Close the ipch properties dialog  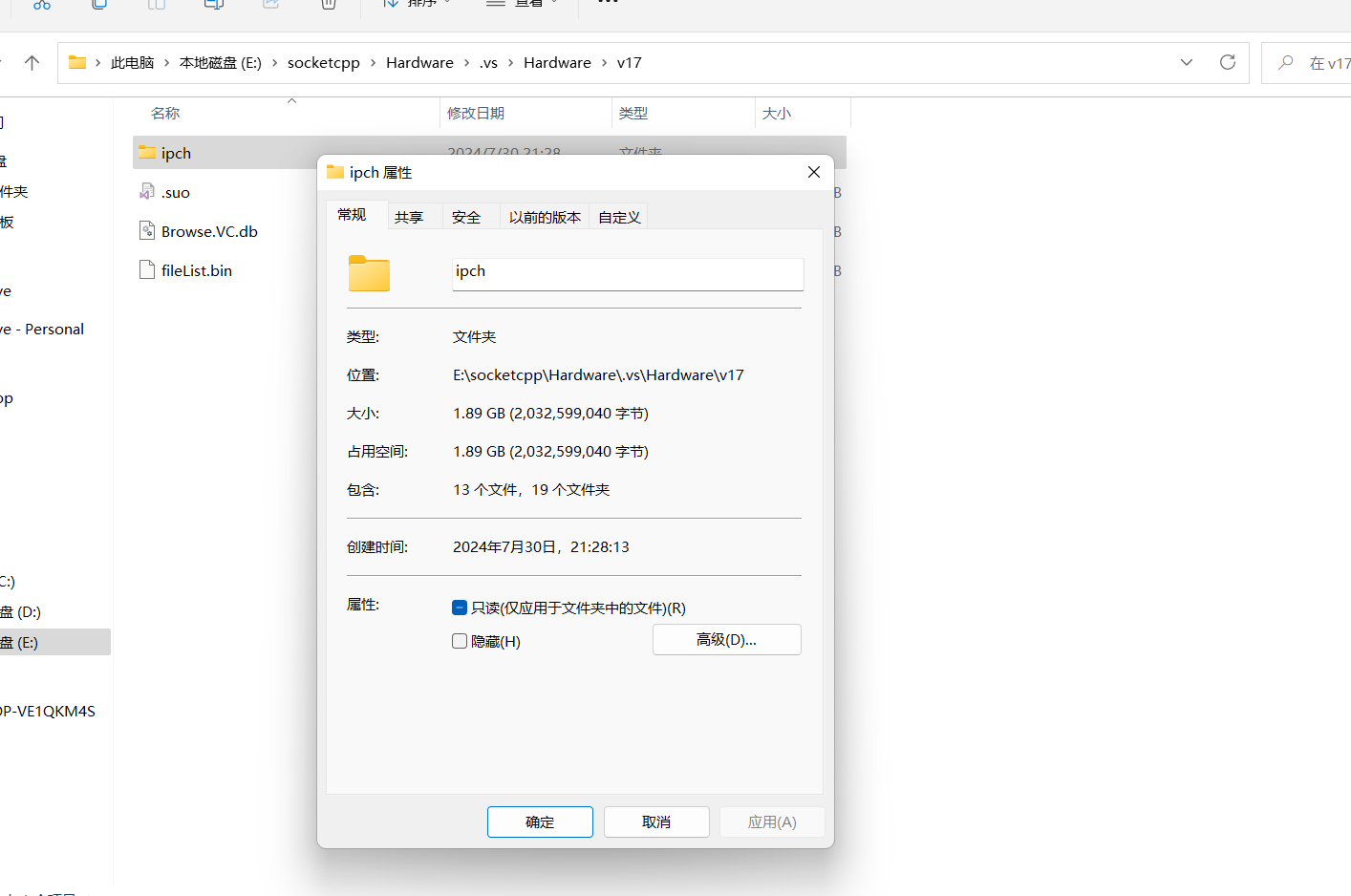coord(814,172)
